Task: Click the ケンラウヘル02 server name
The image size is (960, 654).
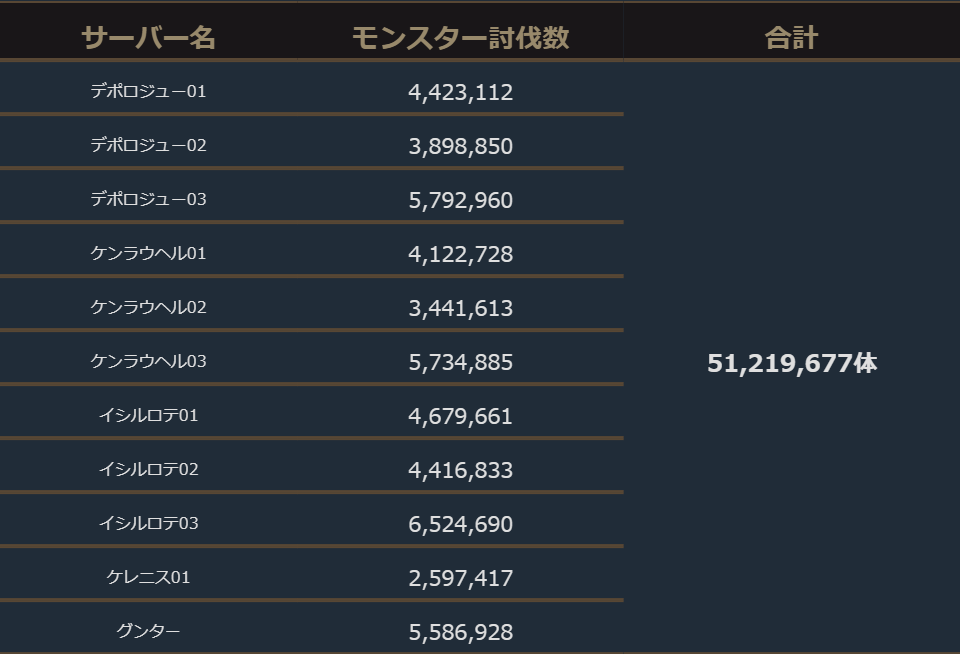Action: (148, 308)
